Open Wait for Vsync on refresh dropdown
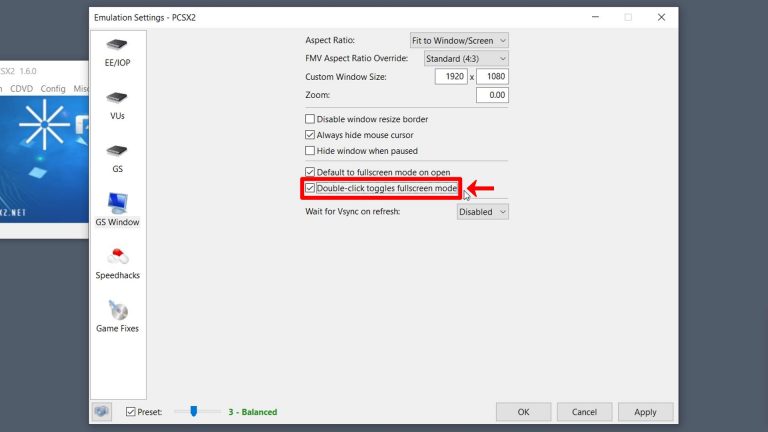 [x=482, y=212]
